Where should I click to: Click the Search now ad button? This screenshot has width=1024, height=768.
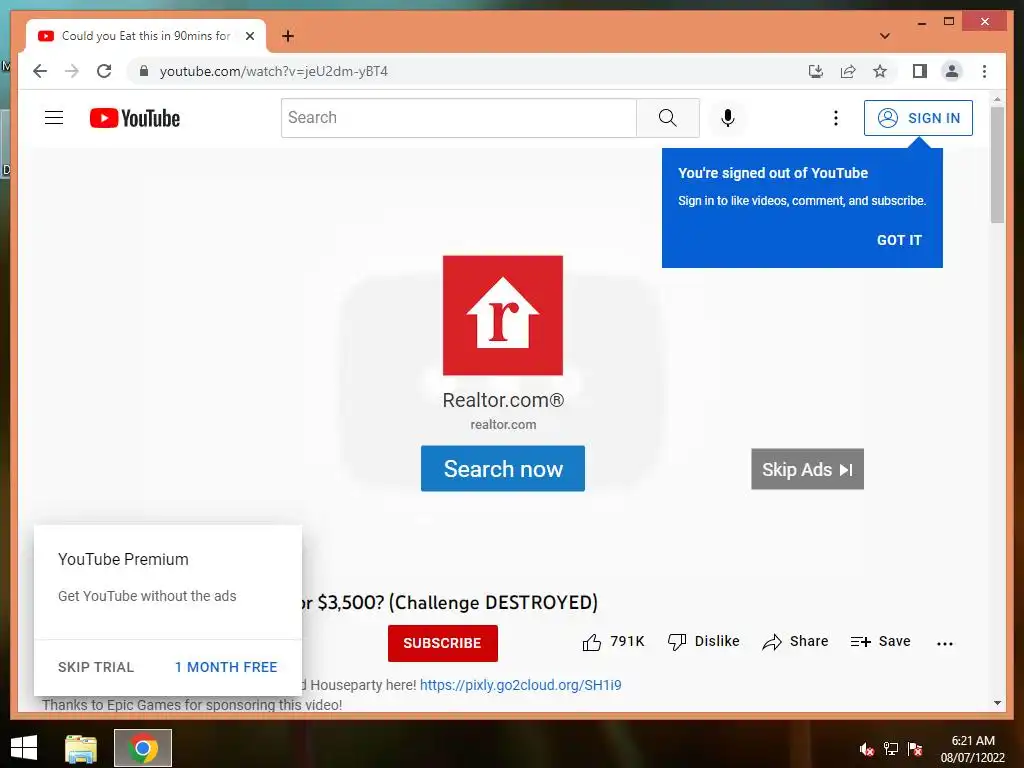tap(503, 468)
